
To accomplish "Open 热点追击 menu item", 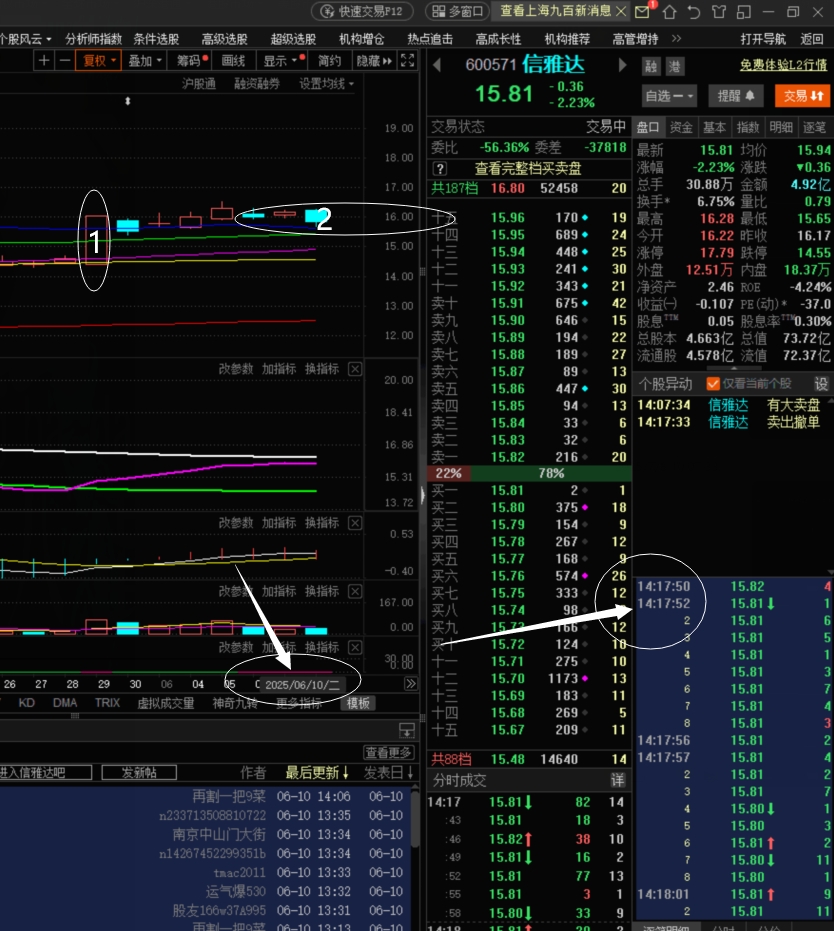I will (430, 39).
